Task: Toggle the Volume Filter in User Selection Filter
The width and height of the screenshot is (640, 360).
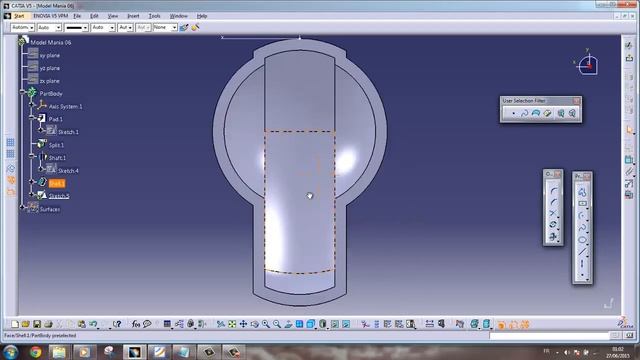Action: point(547,113)
